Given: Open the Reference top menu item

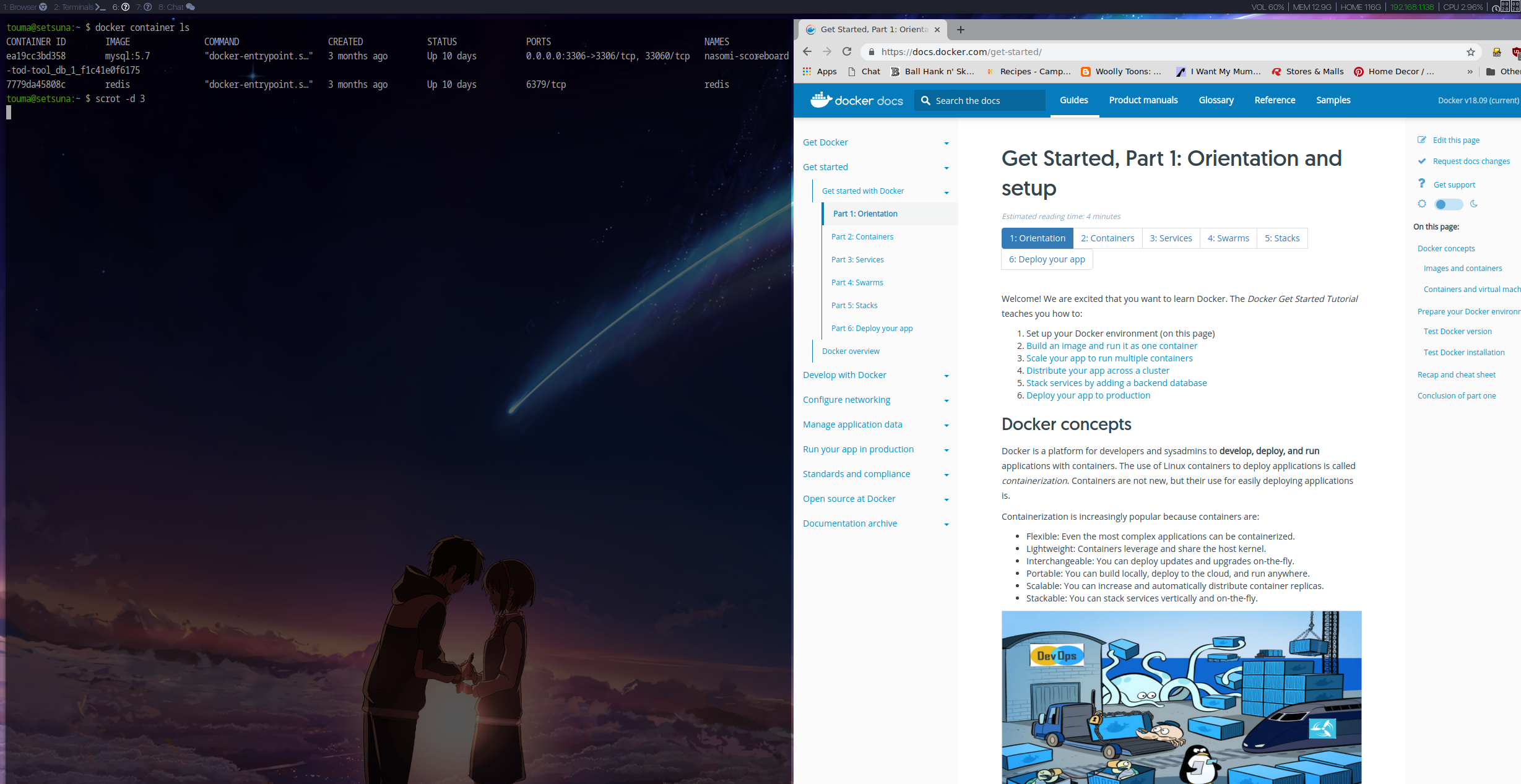Looking at the screenshot, I should 1275,100.
